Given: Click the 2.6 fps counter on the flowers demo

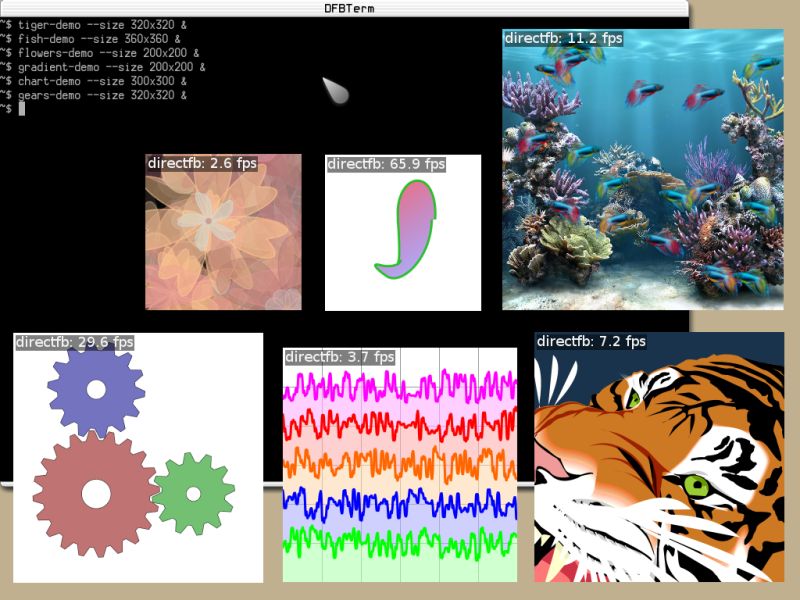Looking at the screenshot, I should pyautogui.click(x=200, y=162).
